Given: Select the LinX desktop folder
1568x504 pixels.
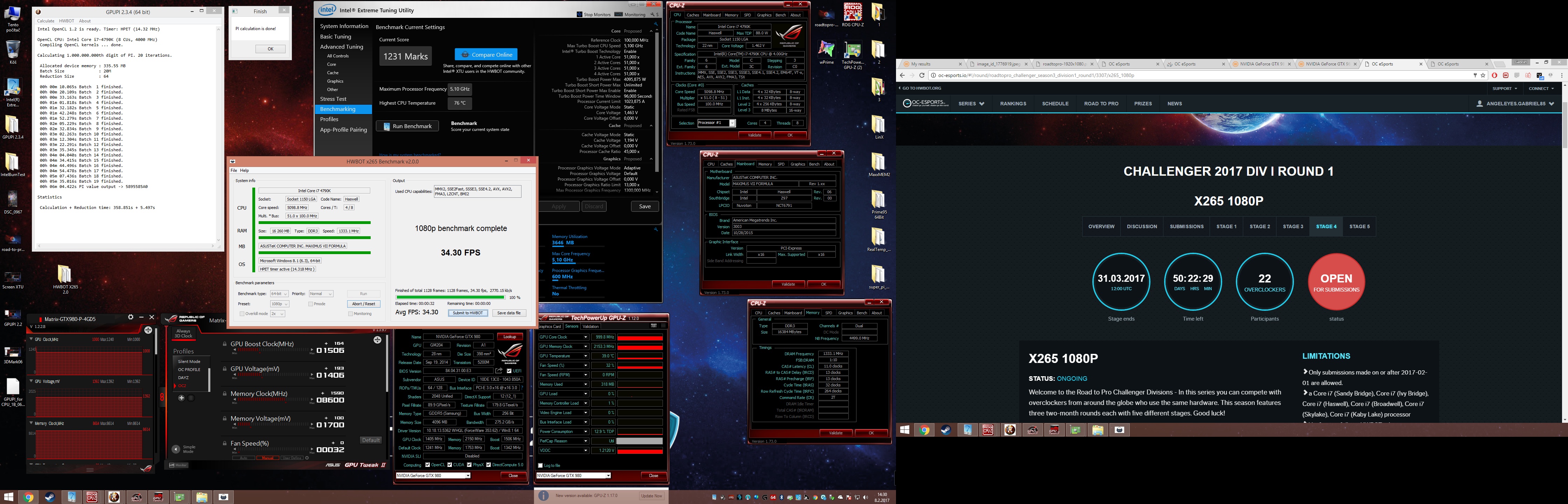Looking at the screenshot, I should tap(878, 127).
